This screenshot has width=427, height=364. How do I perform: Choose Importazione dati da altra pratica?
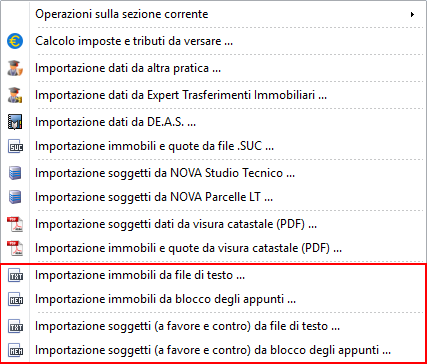213,68
